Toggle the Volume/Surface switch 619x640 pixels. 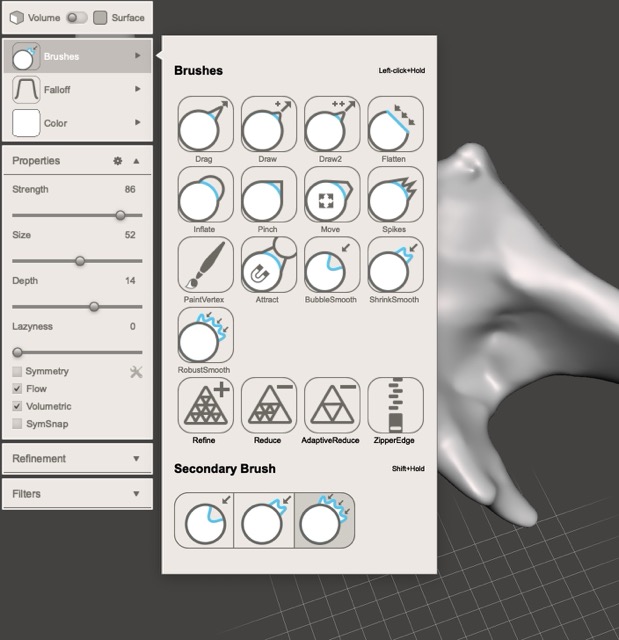pyautogui.click(x=76, y=18)
